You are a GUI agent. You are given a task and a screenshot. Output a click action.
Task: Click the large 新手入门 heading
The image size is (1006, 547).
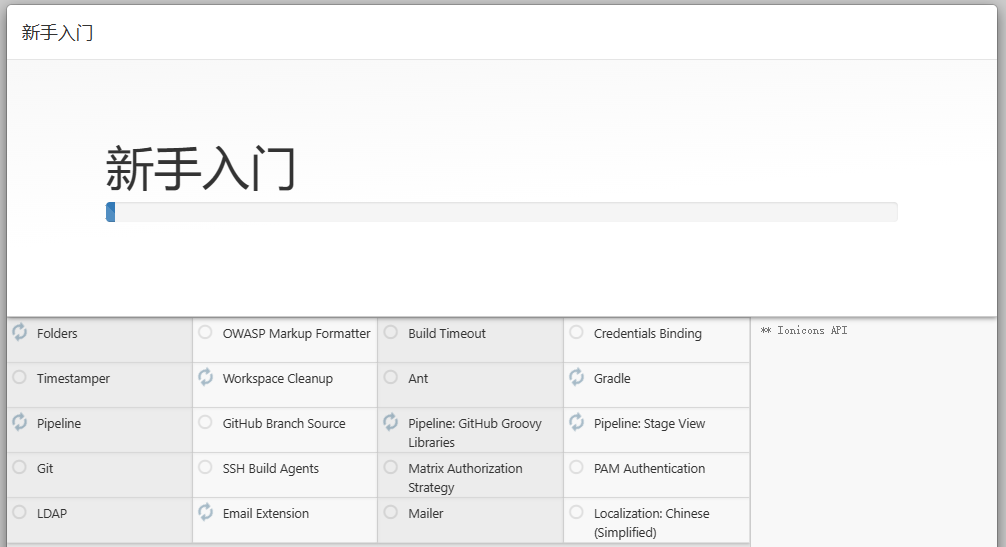(200, 169)
